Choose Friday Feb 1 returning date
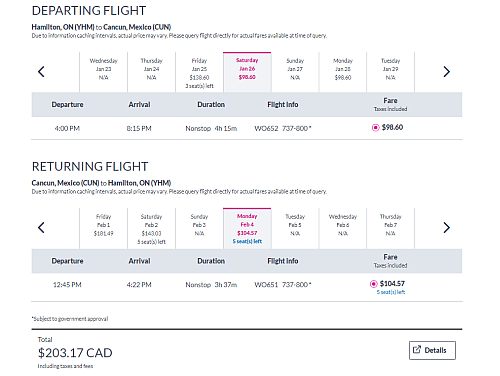Screen dimensions: 500x376 coord(104,228)
